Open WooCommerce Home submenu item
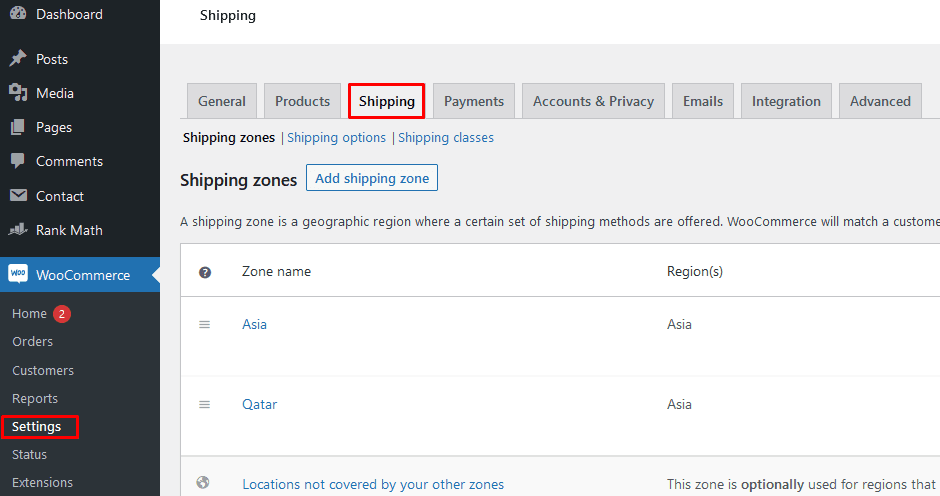The height and width of the screenshot is (496, 940). click(x=29, y=313)
